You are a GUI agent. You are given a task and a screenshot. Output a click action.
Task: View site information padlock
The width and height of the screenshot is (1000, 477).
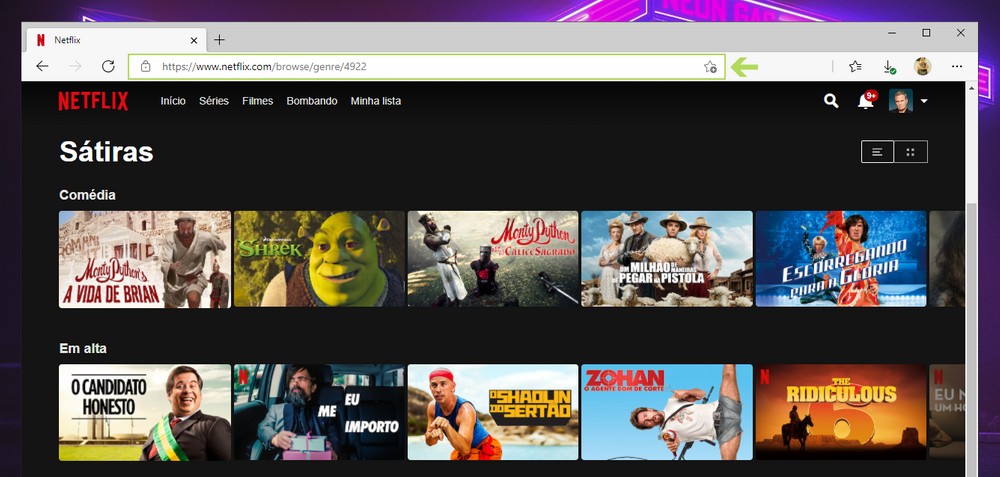(145, 66)
